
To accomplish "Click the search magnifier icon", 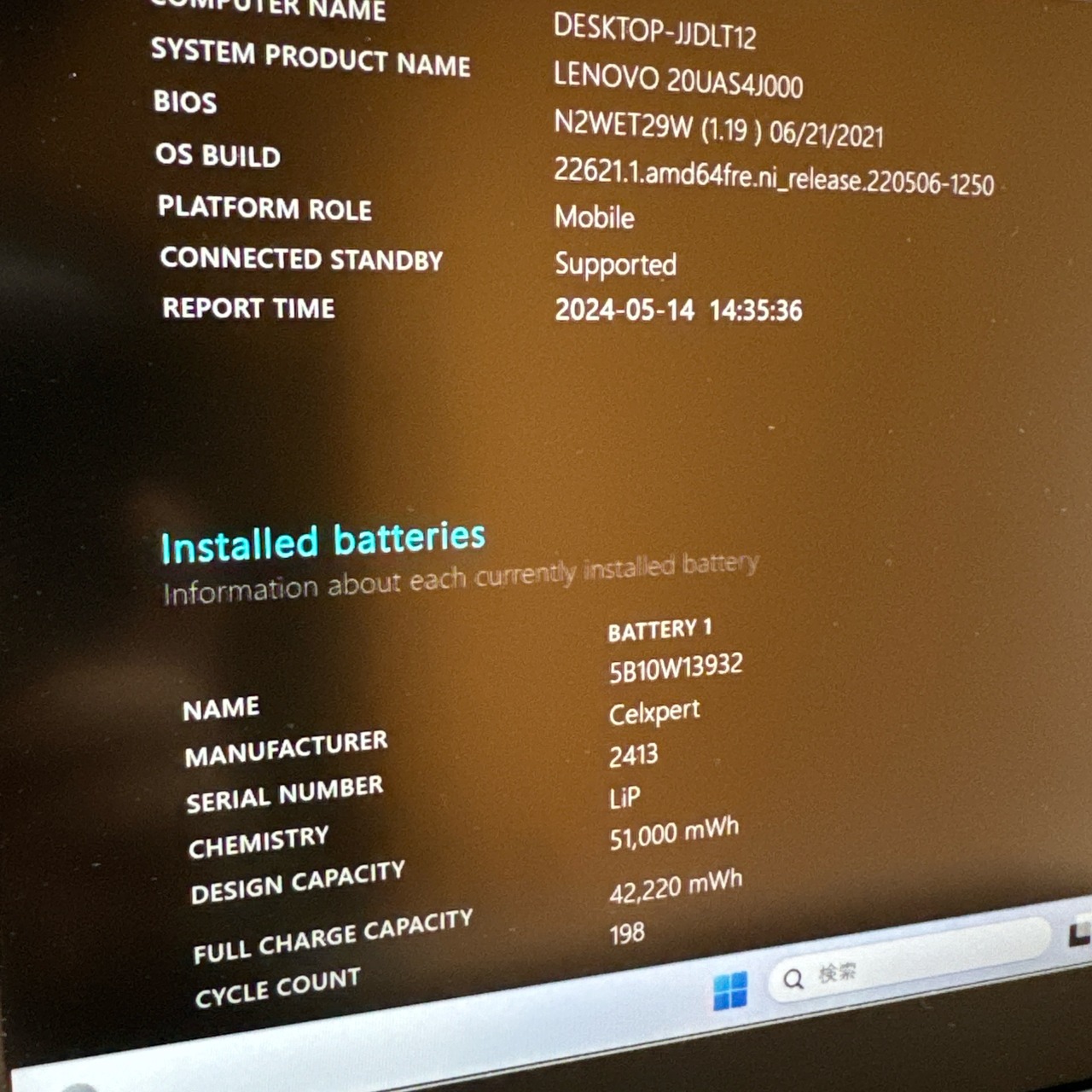I will [793, 979].
